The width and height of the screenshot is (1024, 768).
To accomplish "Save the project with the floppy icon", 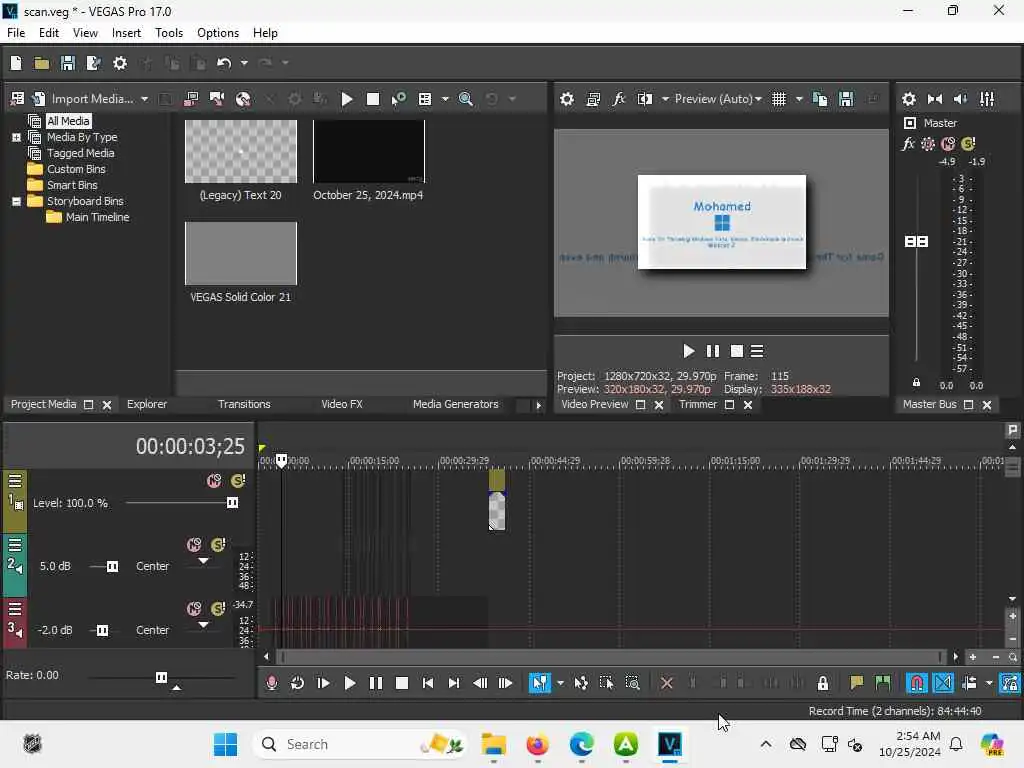I will coord(67,63).
